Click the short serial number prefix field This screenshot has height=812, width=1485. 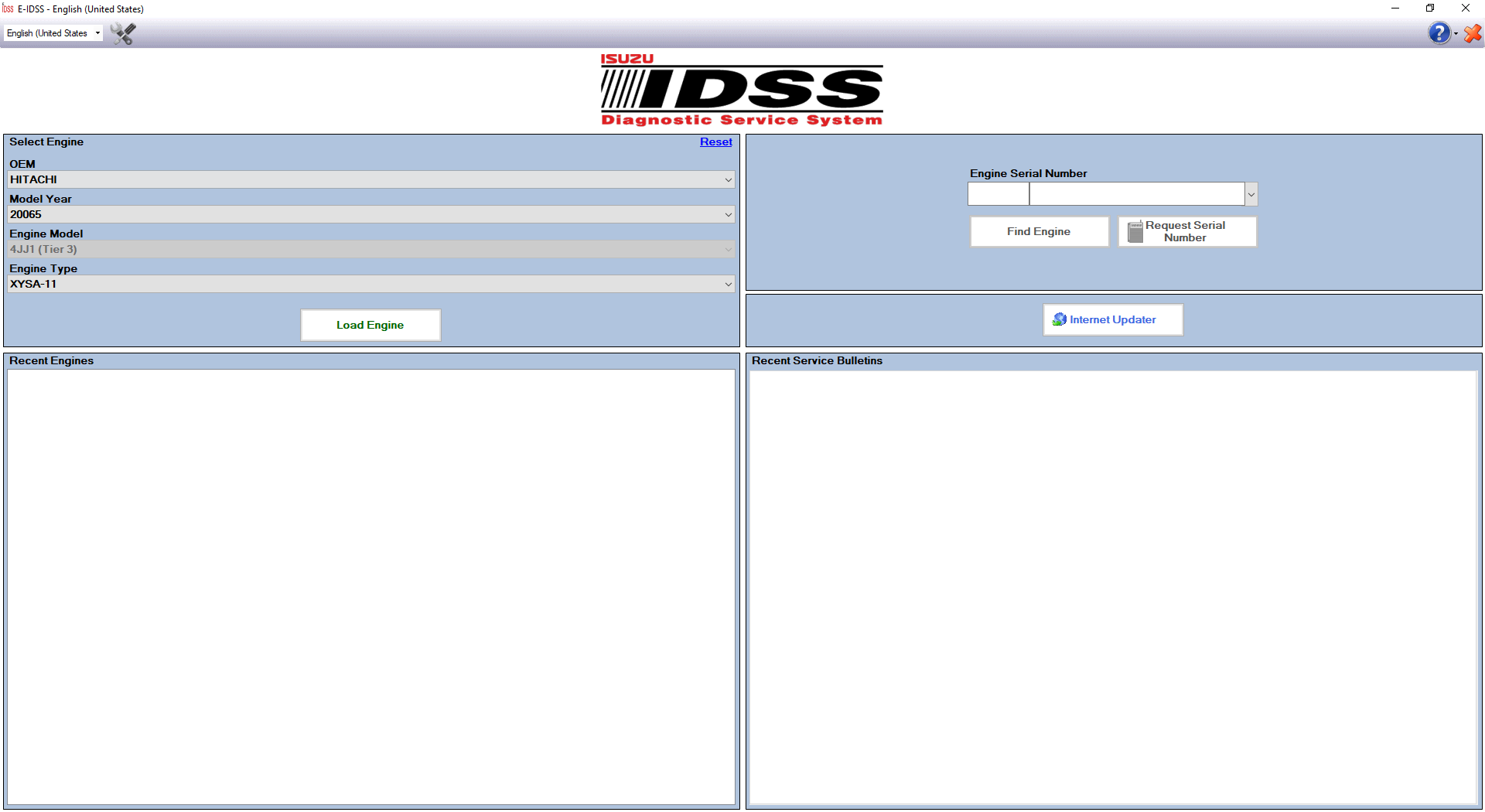pos(998,194)
